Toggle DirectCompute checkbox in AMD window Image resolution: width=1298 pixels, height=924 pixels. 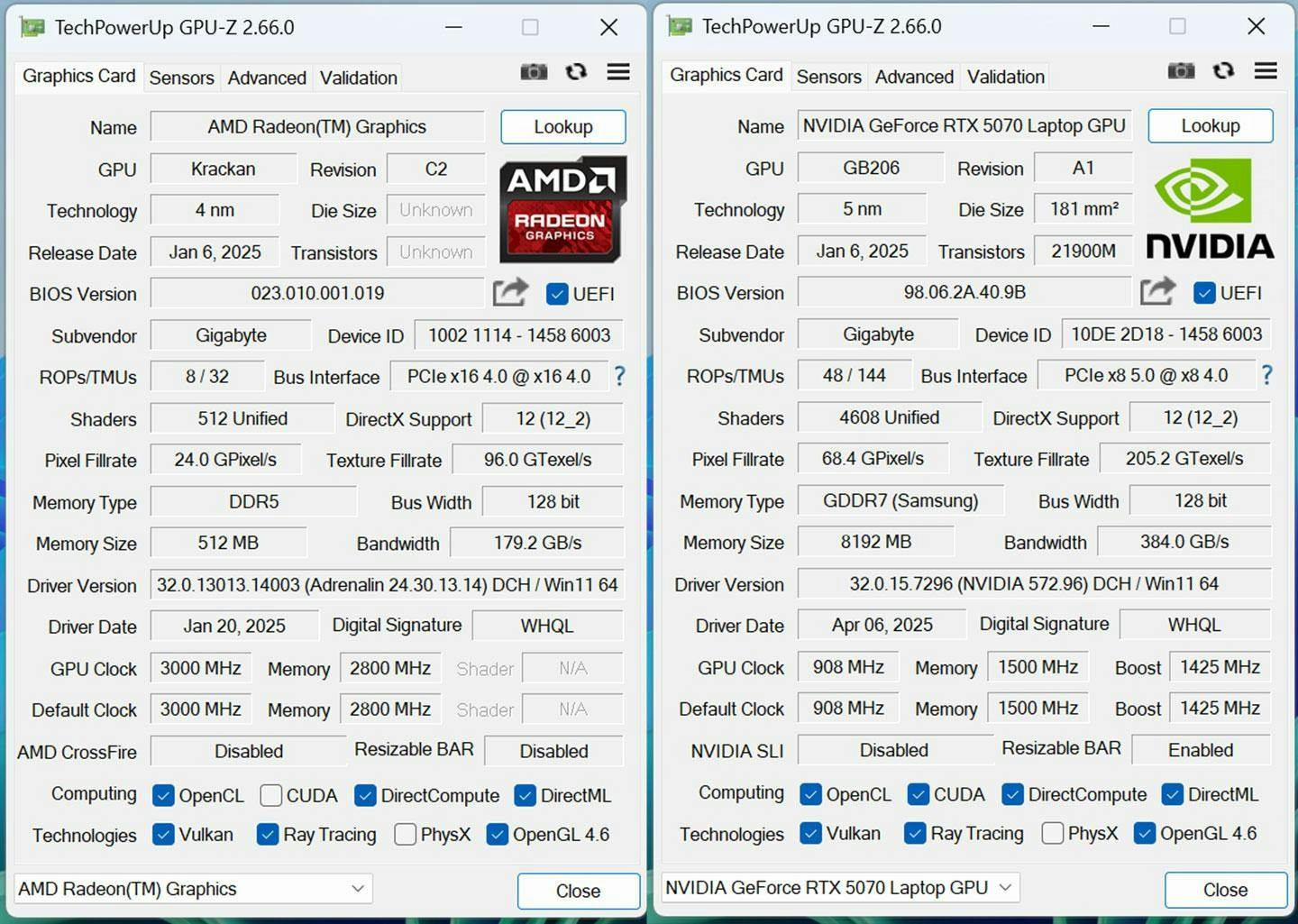[x=365, y=795]
